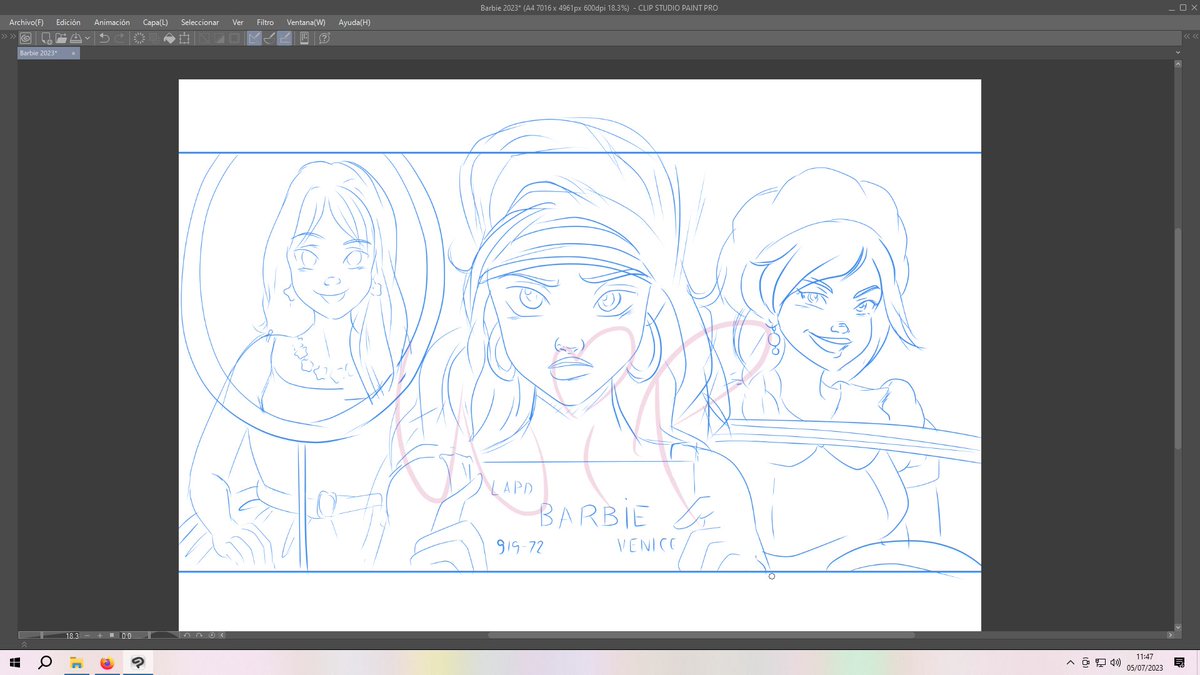The height and width of the screenshot is (675, 1200).
Task: Click the Open file folder icon
Action: 61,38
